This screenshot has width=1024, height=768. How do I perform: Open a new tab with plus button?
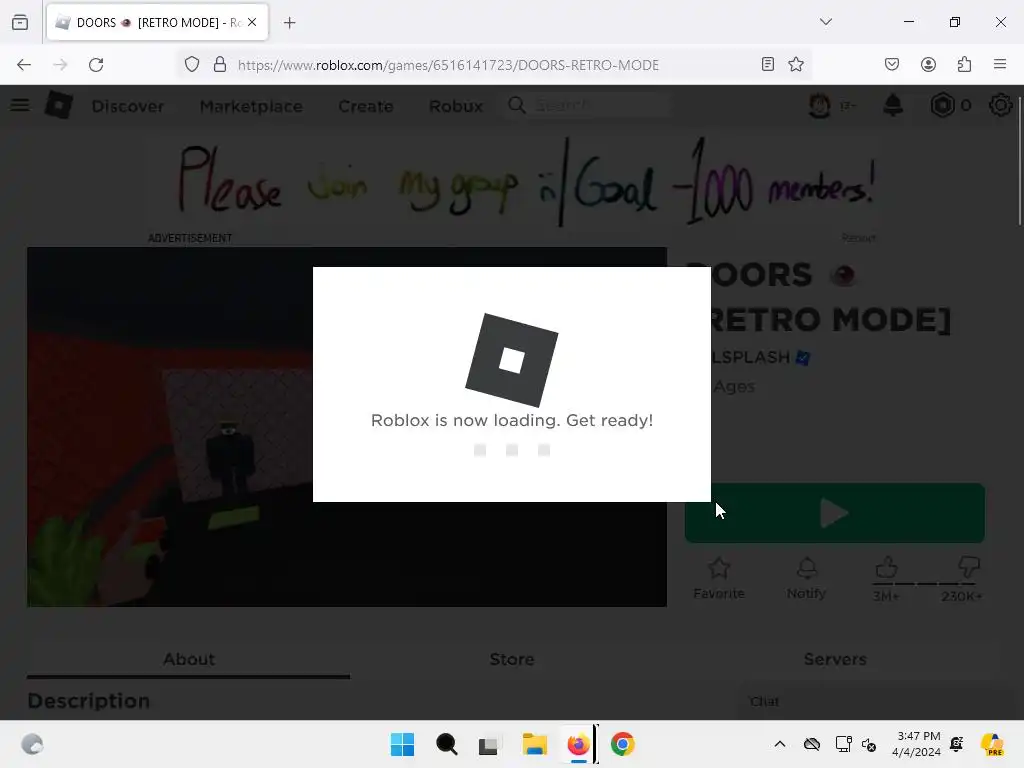point(290,23)
